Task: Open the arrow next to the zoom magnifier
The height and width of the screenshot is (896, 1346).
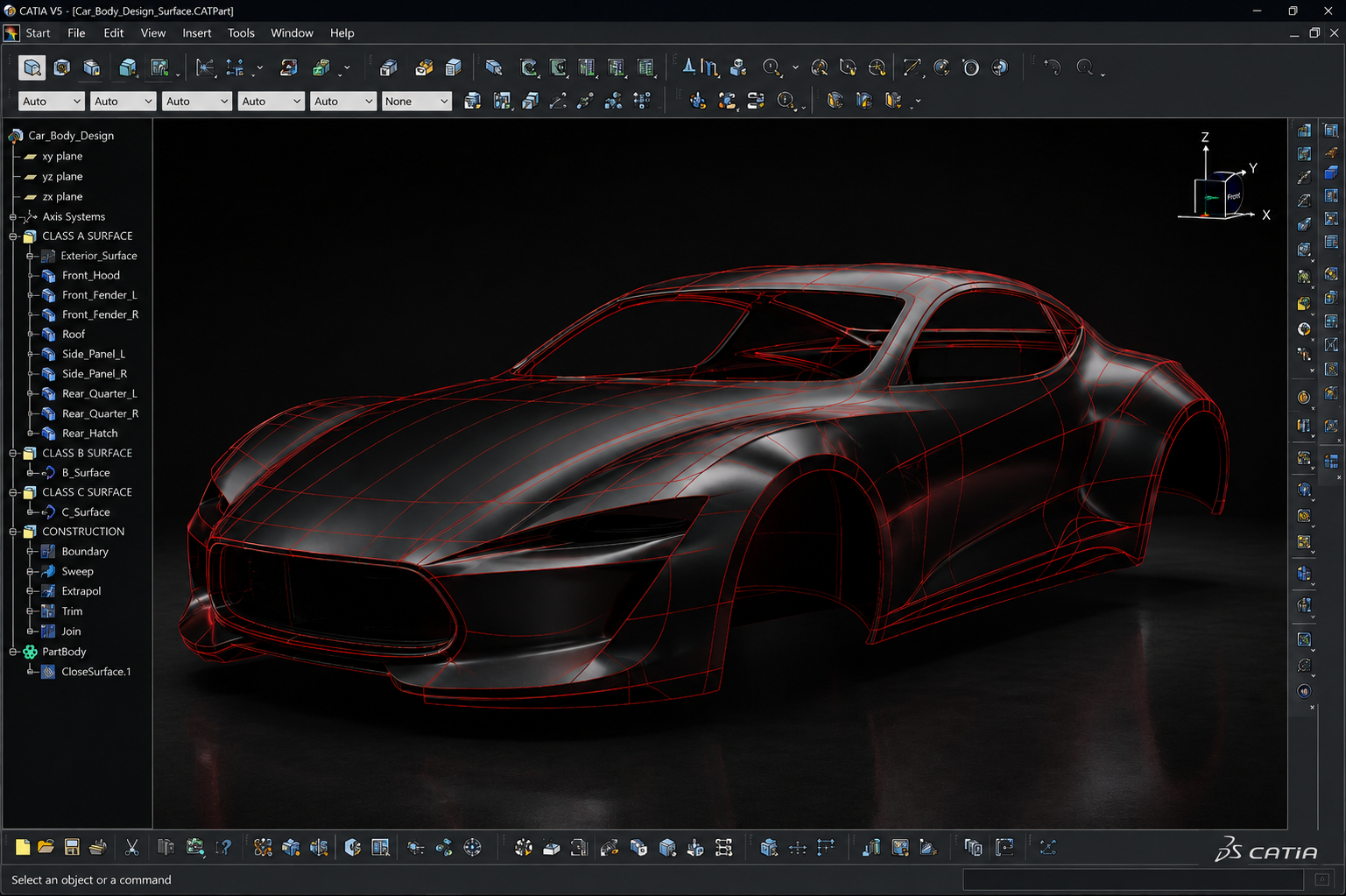Action: tap(795, 67)
